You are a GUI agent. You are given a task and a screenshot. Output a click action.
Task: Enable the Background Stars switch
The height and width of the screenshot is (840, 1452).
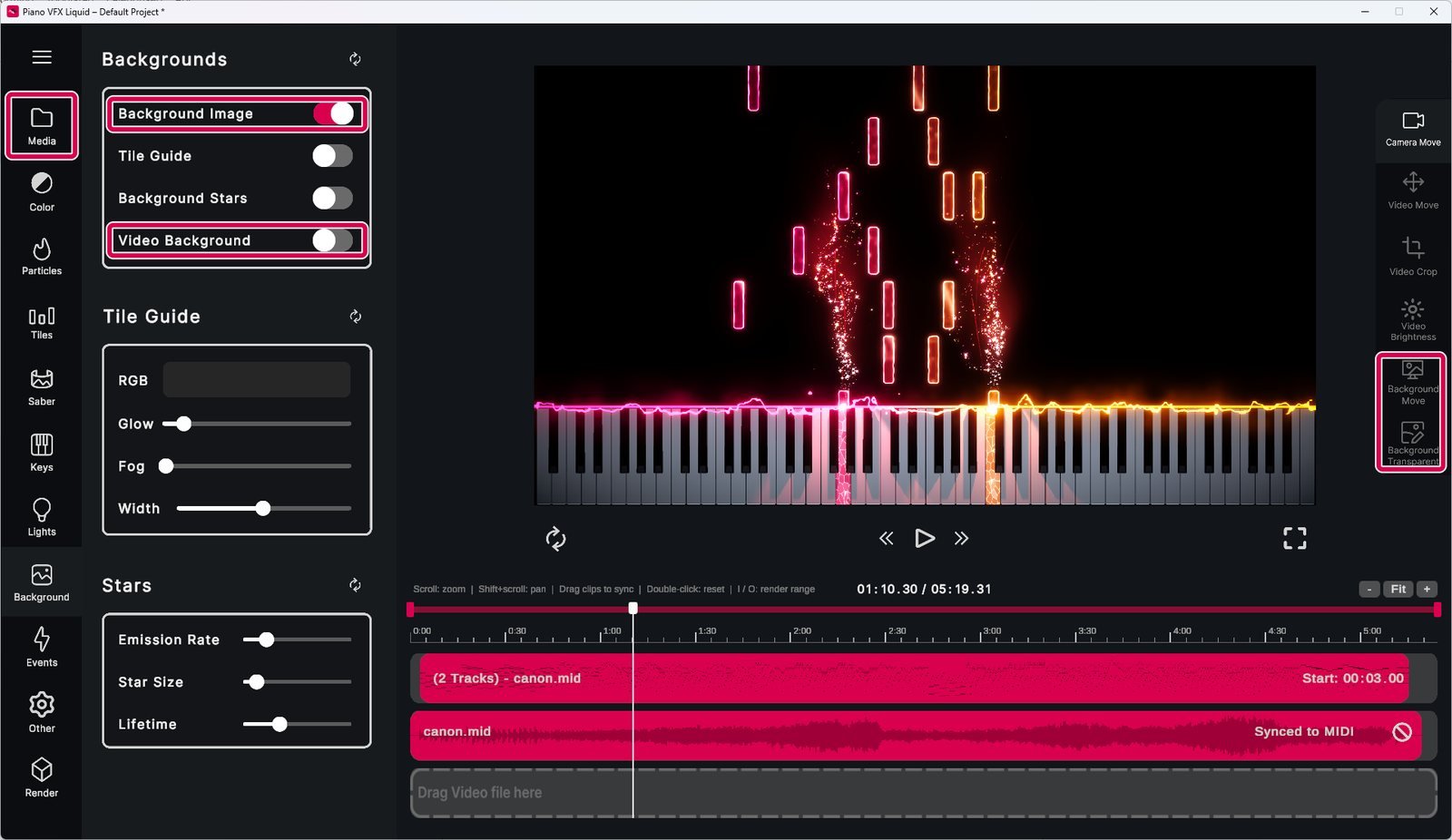[333, 198]
